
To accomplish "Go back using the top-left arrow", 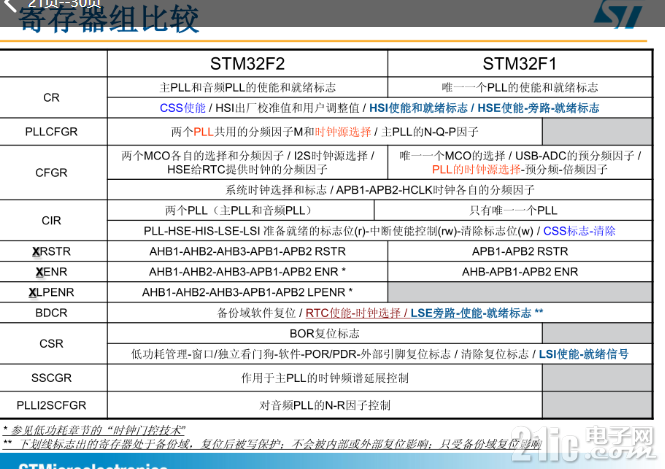I will 8,4.
